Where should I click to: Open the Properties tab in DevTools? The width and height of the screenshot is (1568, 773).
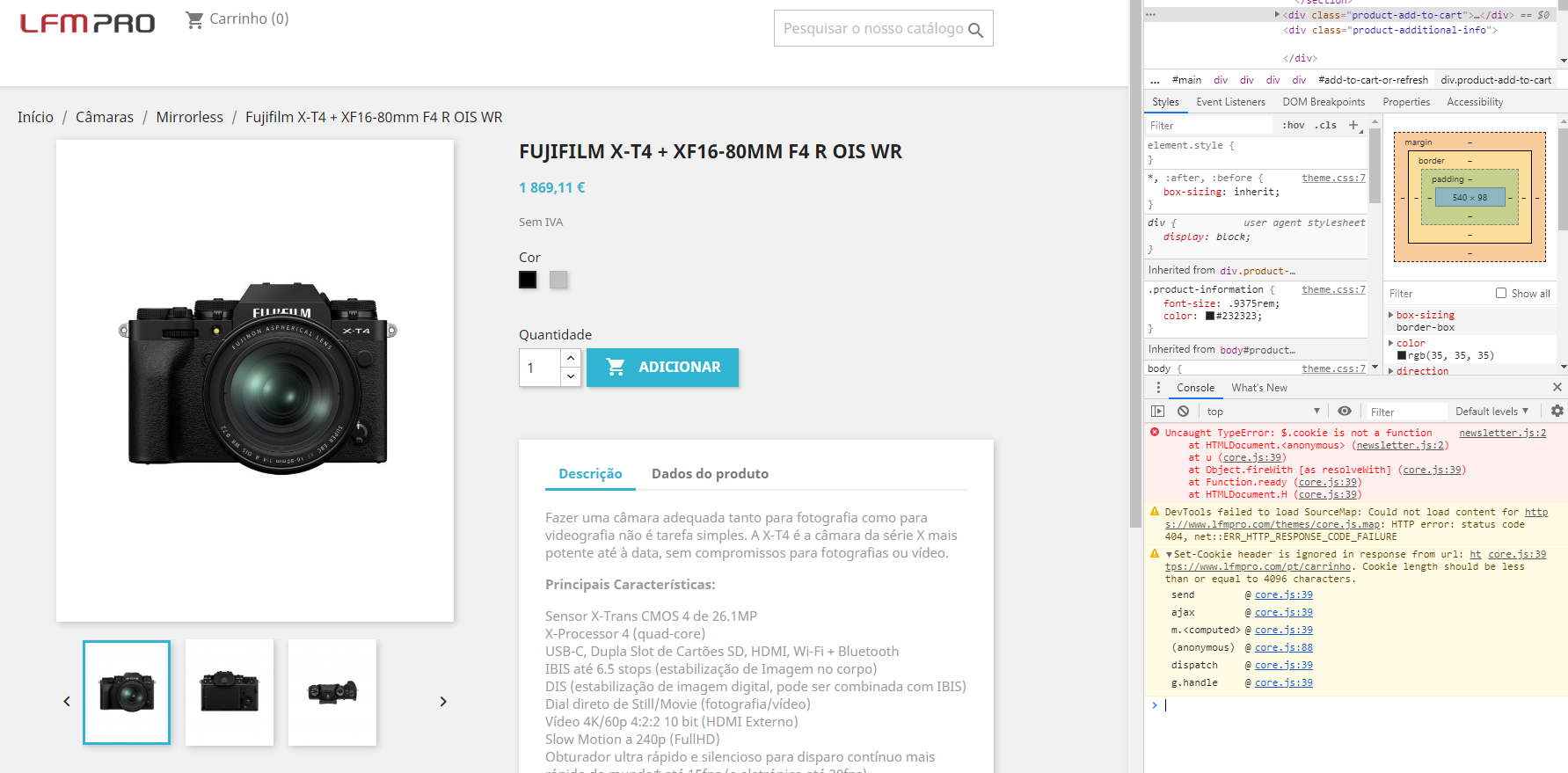click(1406, 102)
